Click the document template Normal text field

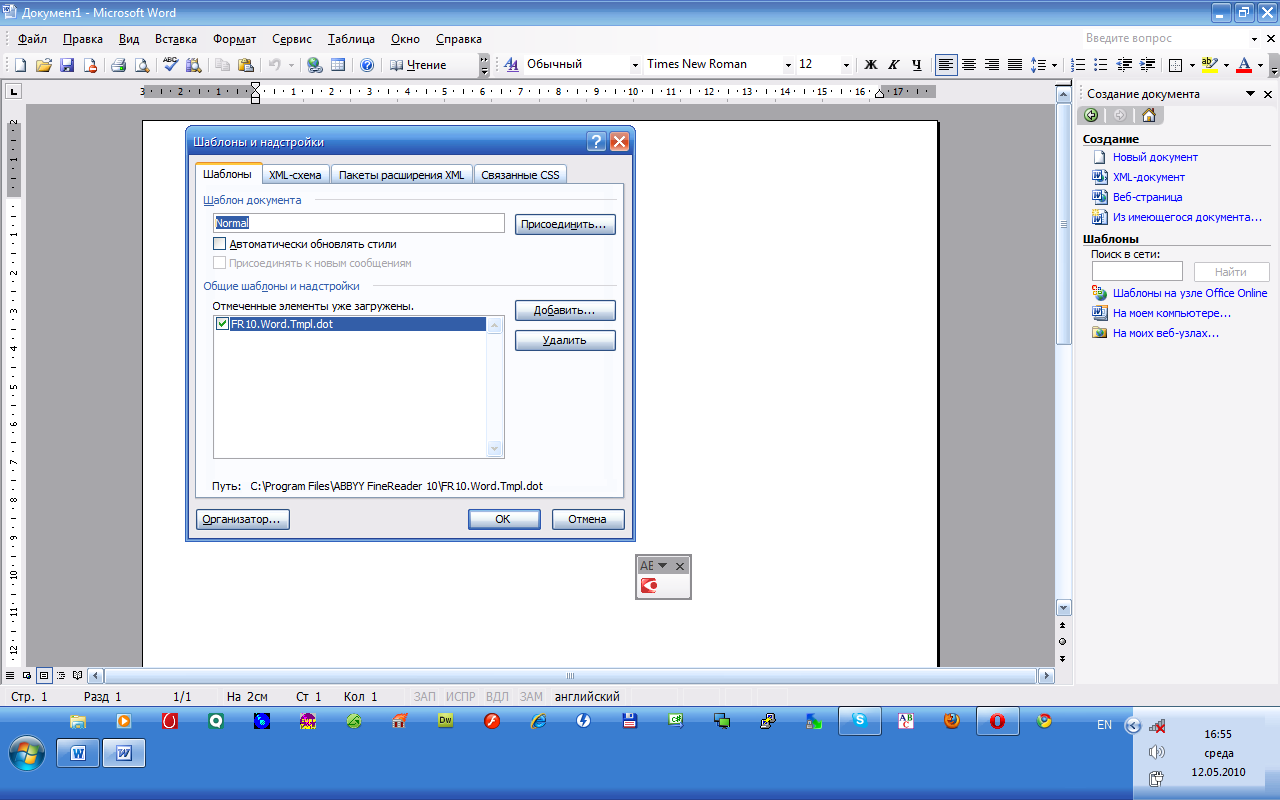tap(359, 223)
